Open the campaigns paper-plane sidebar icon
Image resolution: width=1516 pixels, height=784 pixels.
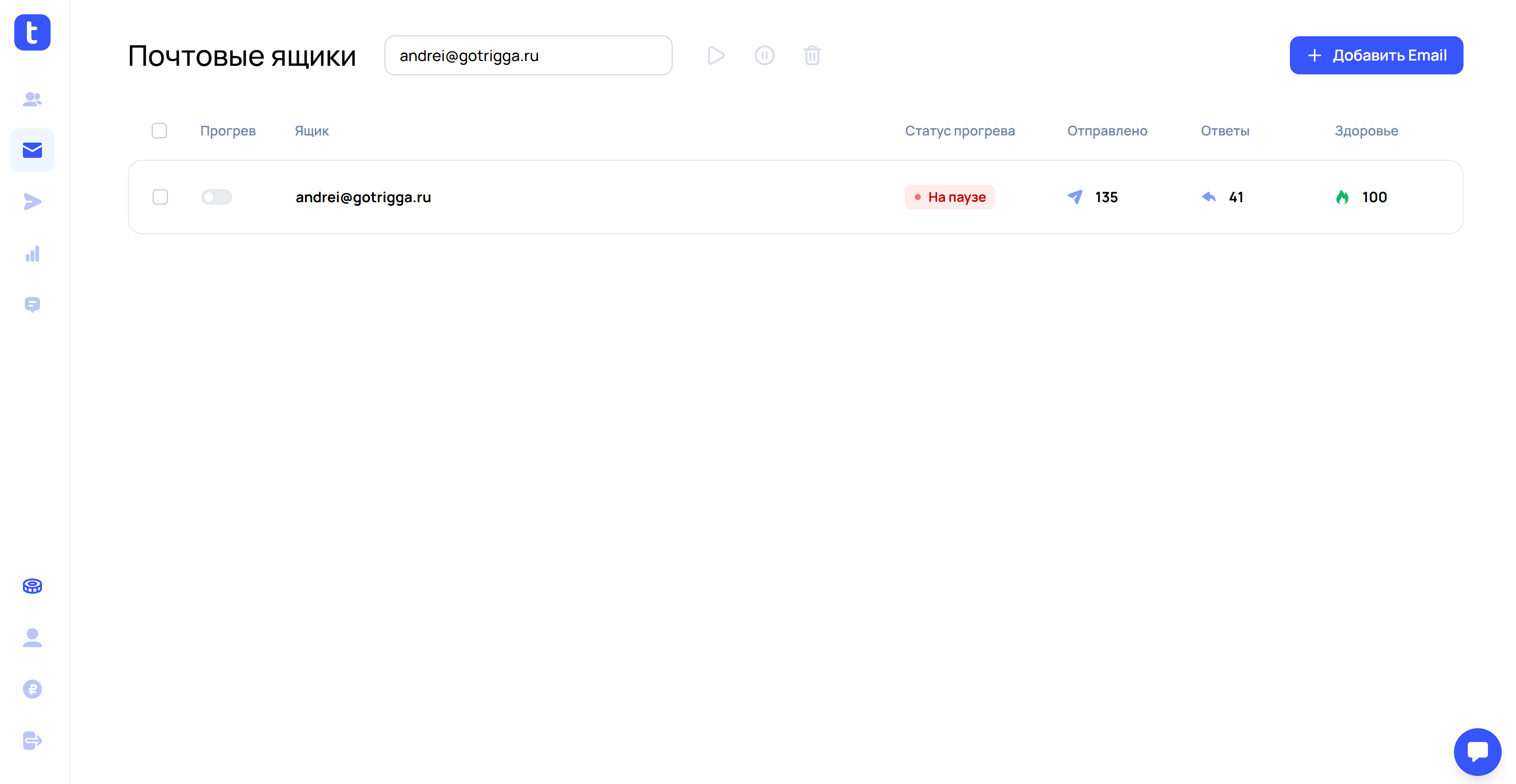click(x=32, y=202)
